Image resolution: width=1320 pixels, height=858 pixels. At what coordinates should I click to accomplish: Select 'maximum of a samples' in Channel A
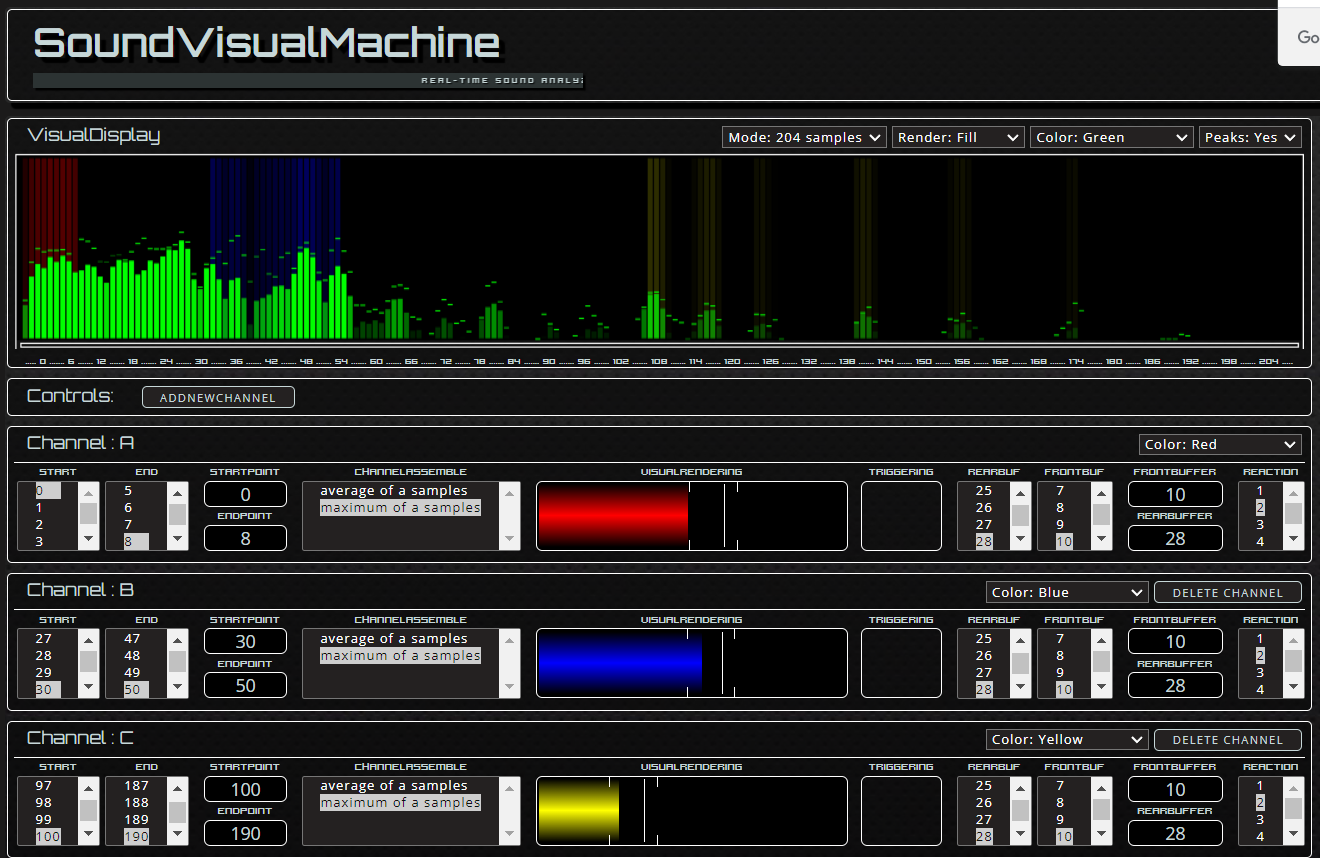point(400,508)
